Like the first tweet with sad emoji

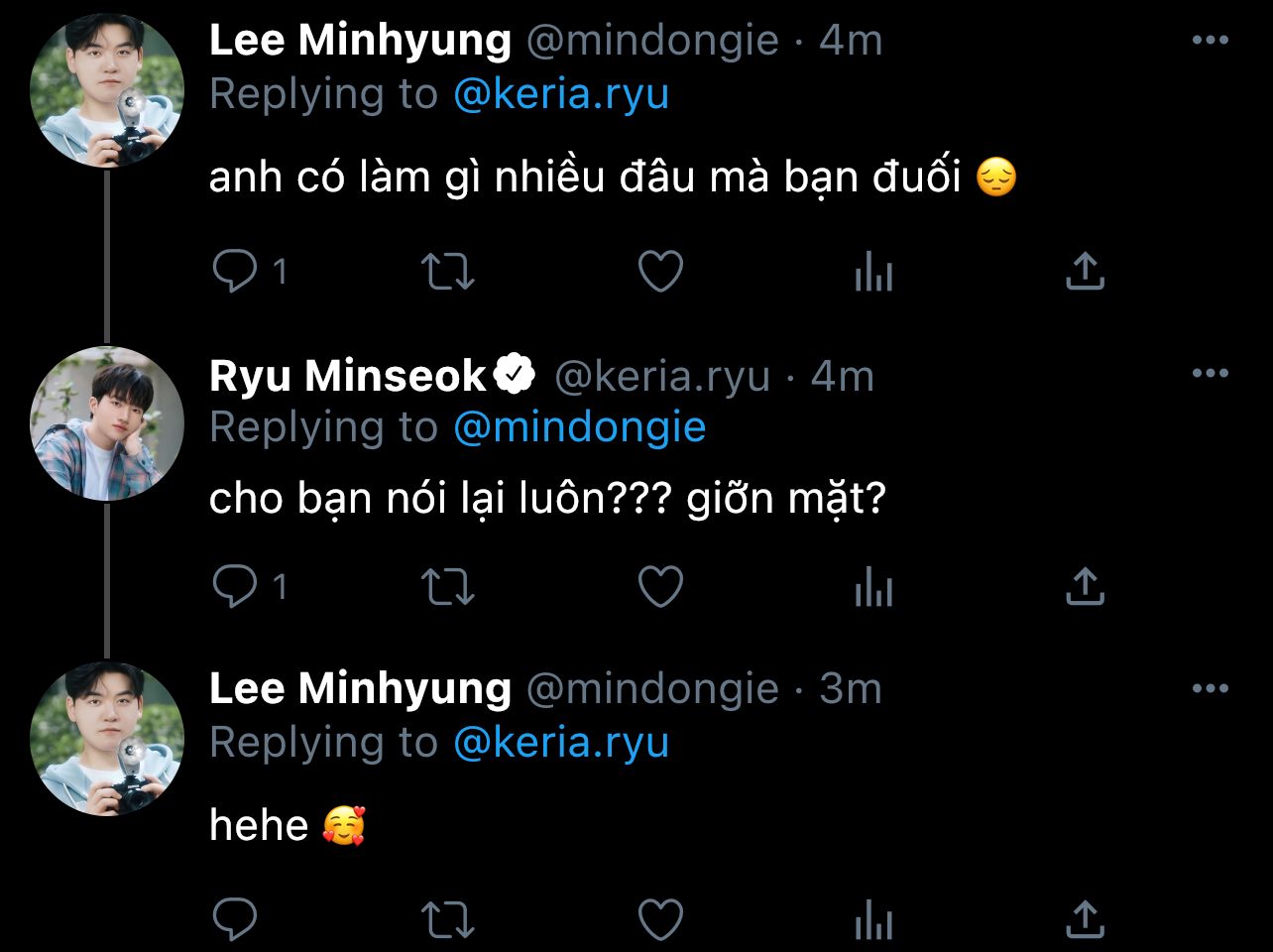pos(660,271)
